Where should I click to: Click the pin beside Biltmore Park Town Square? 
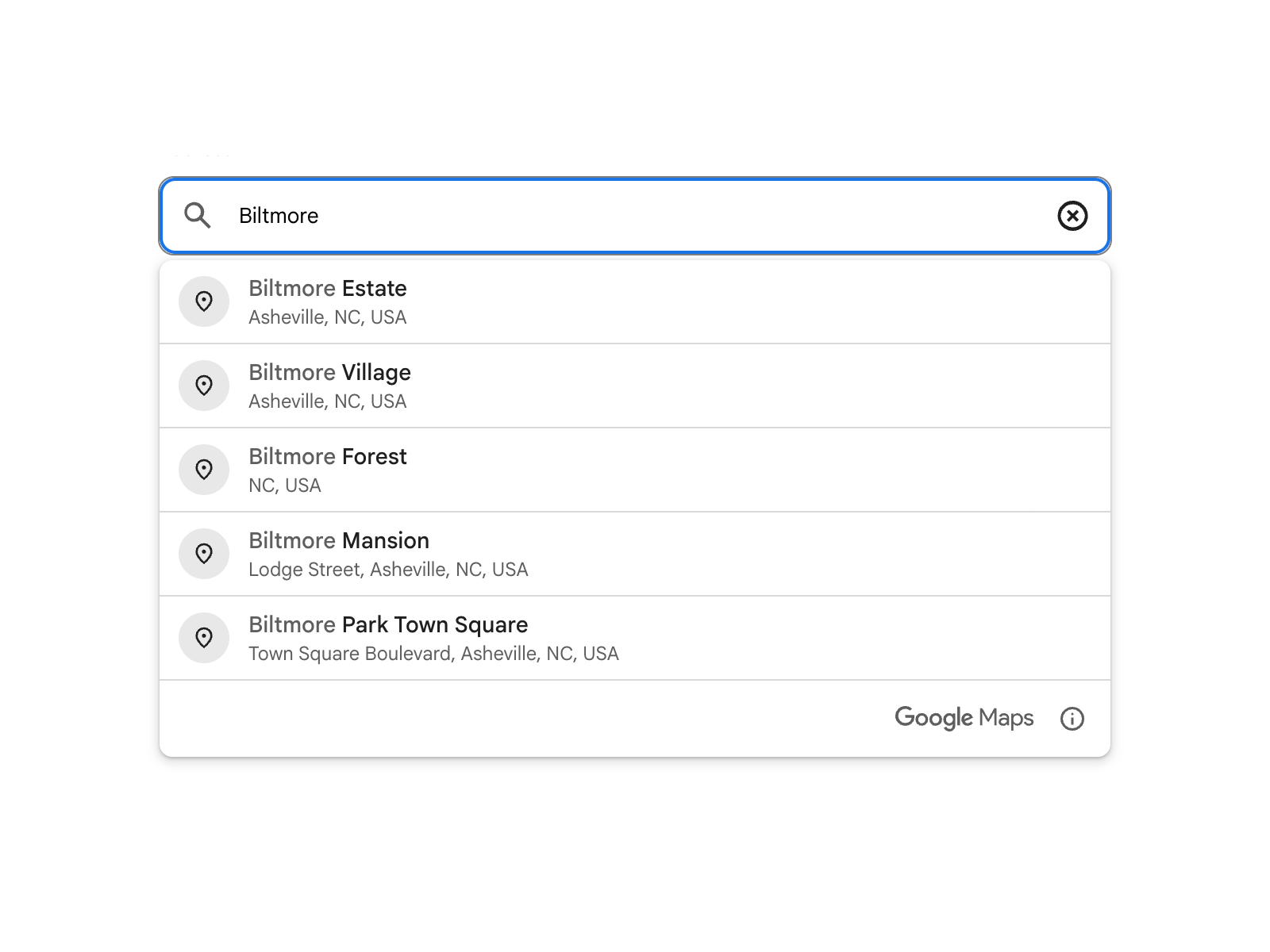[204, 638]
